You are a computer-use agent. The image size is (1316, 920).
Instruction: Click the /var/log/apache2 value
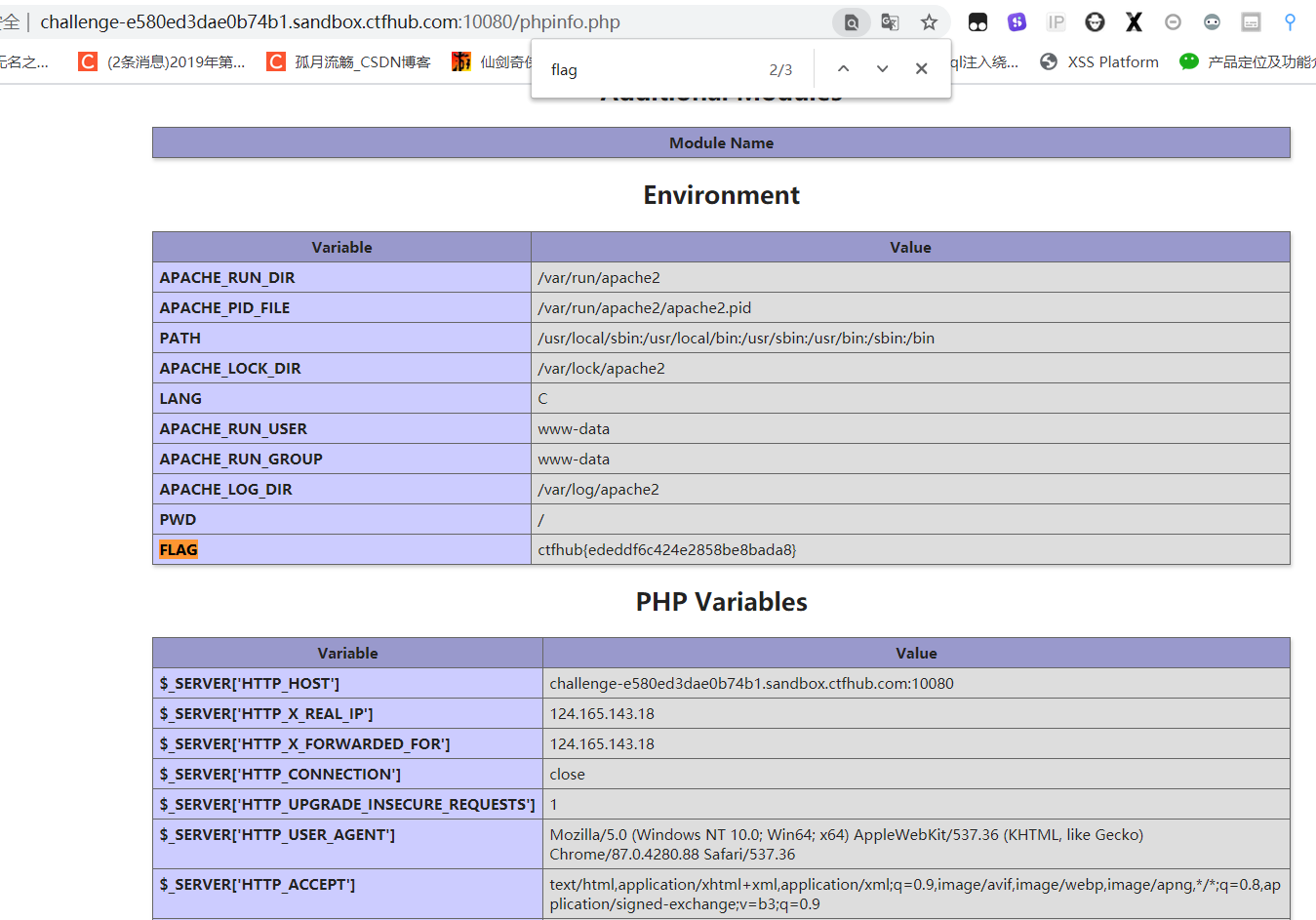598,489
